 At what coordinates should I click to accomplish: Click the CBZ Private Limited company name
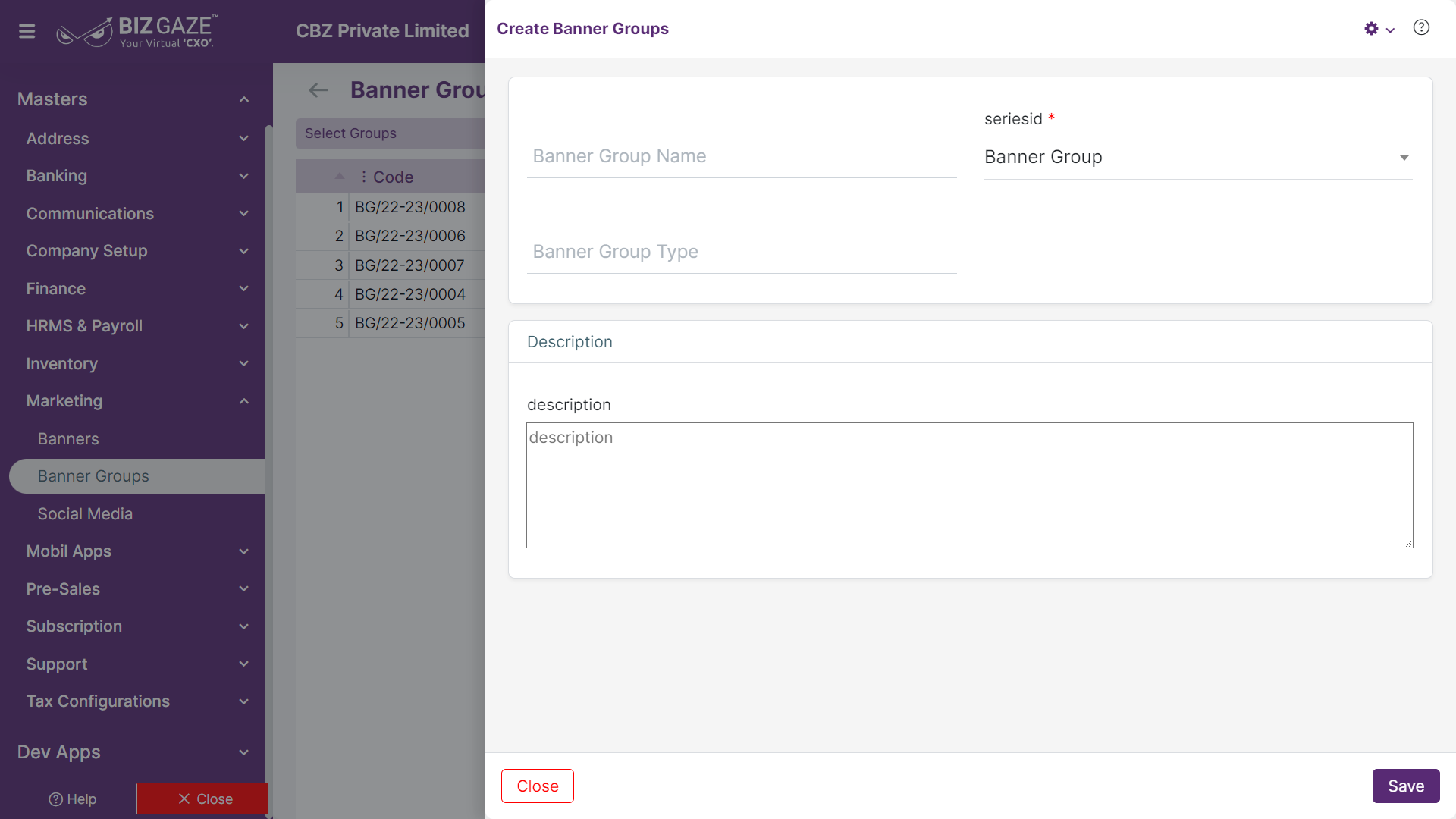[x=382, y=31]
